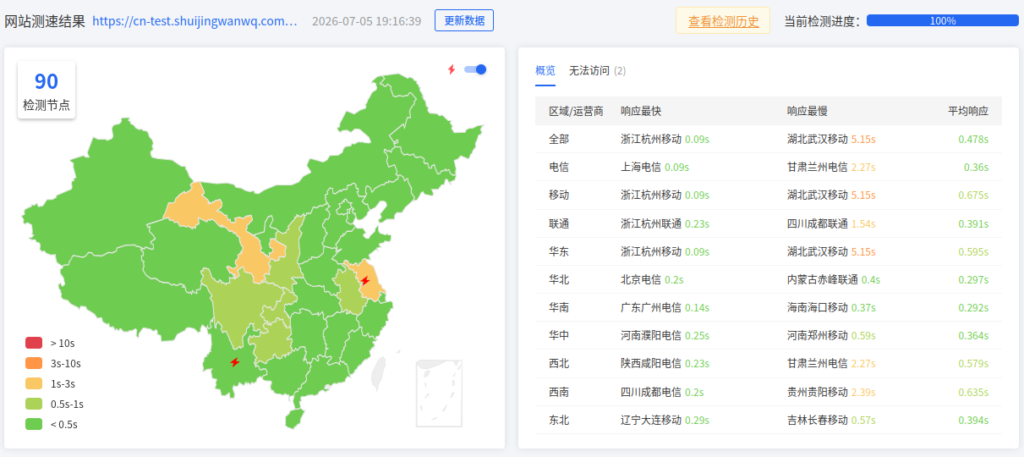Click the 0.297s average response value
Viewport: 1024px width, 457px height.
tap(974, 280)
